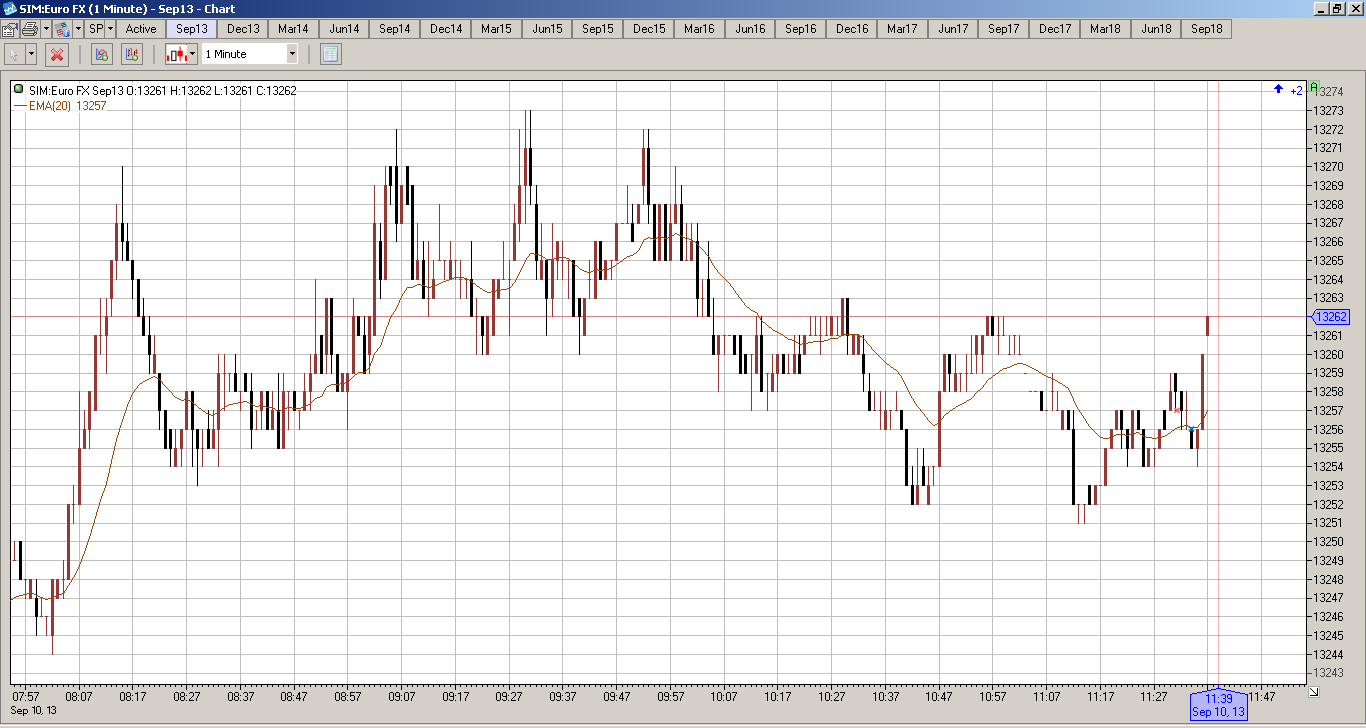Viewport: 1366px width, 728px height.
Task: Click the chart window icon in the title bar
Action: pyautogui.click(x=10, y=8)
